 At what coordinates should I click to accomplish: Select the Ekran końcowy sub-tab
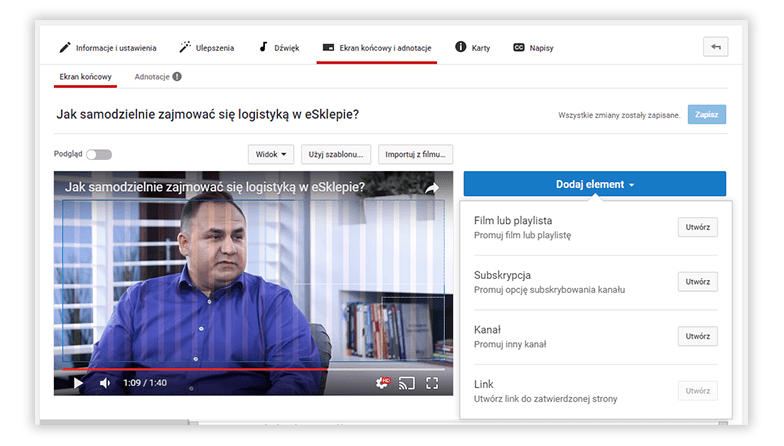point(86,76)
